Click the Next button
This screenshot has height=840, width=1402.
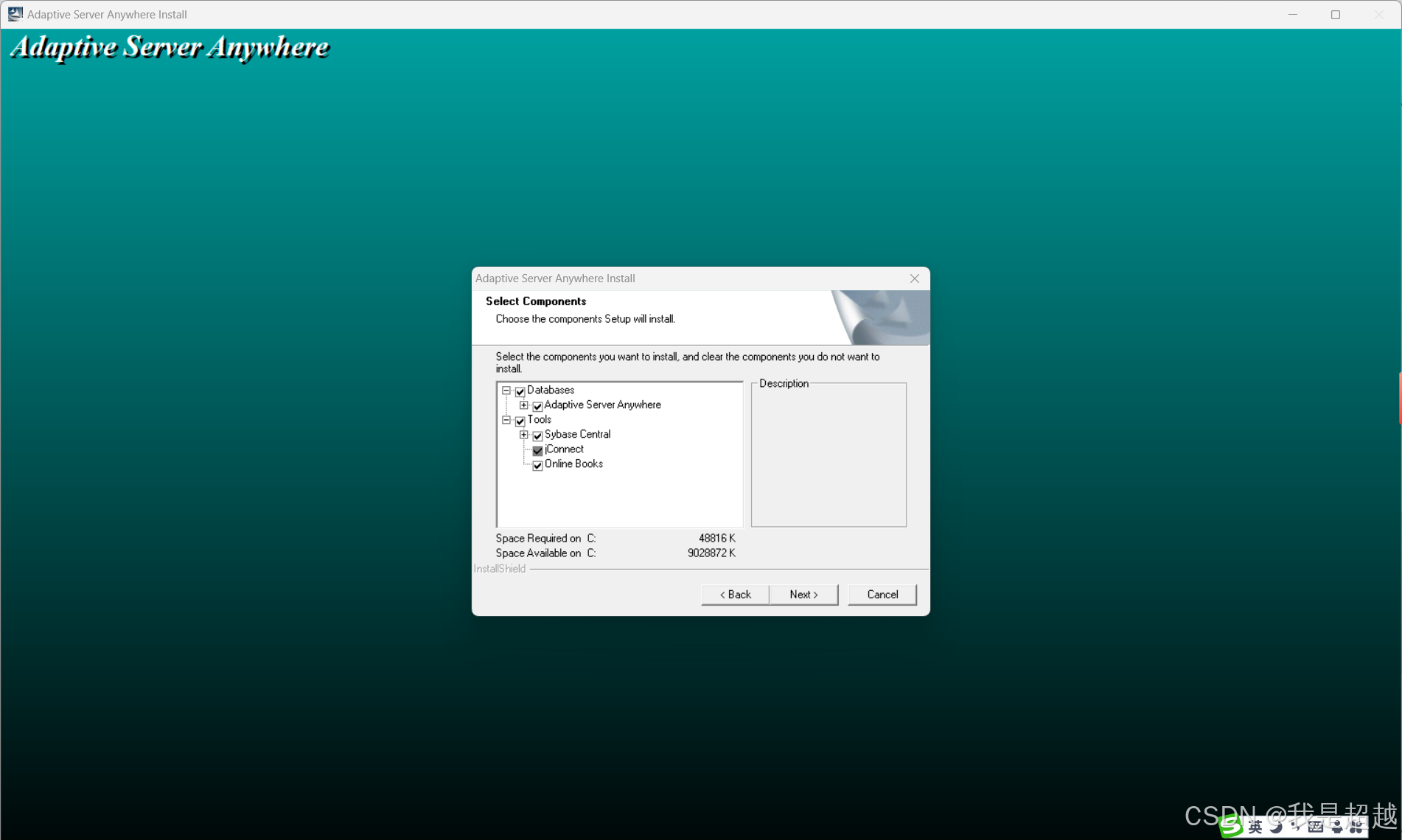803,595
